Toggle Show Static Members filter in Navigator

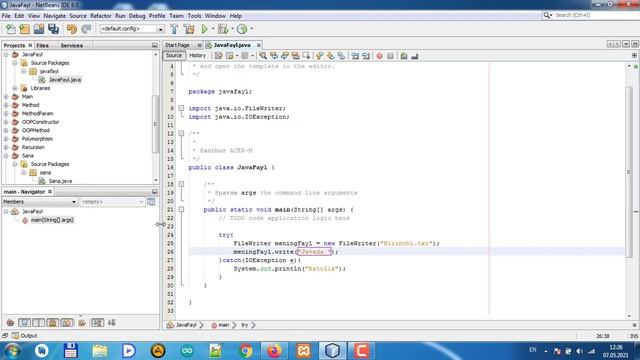[x=38, y=323]
